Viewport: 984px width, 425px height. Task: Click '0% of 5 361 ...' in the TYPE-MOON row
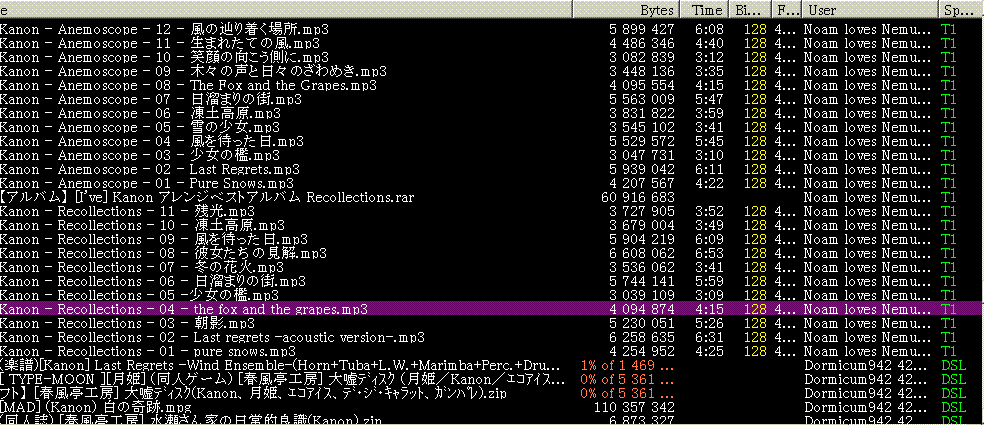tap(628, 379)
